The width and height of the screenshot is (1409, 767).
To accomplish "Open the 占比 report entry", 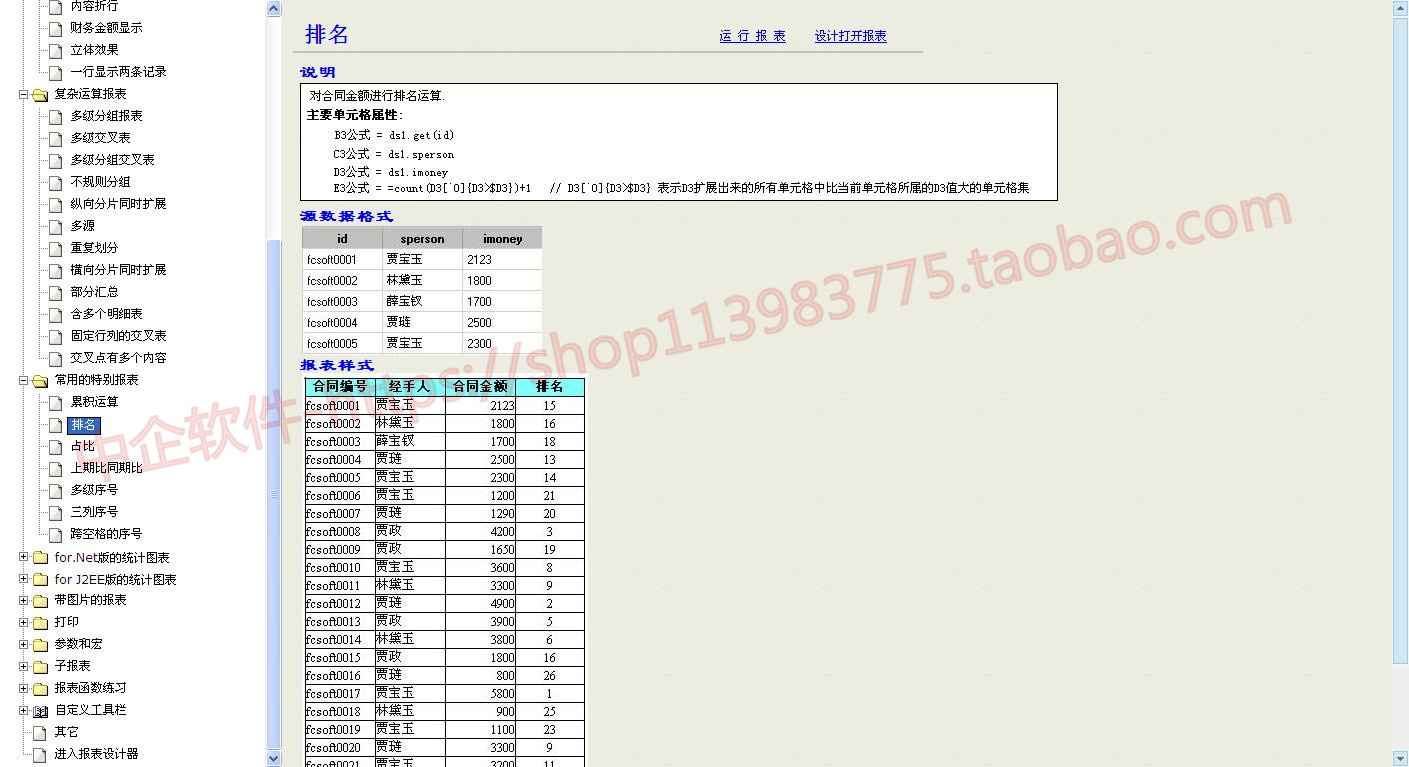I will [82, 446].
